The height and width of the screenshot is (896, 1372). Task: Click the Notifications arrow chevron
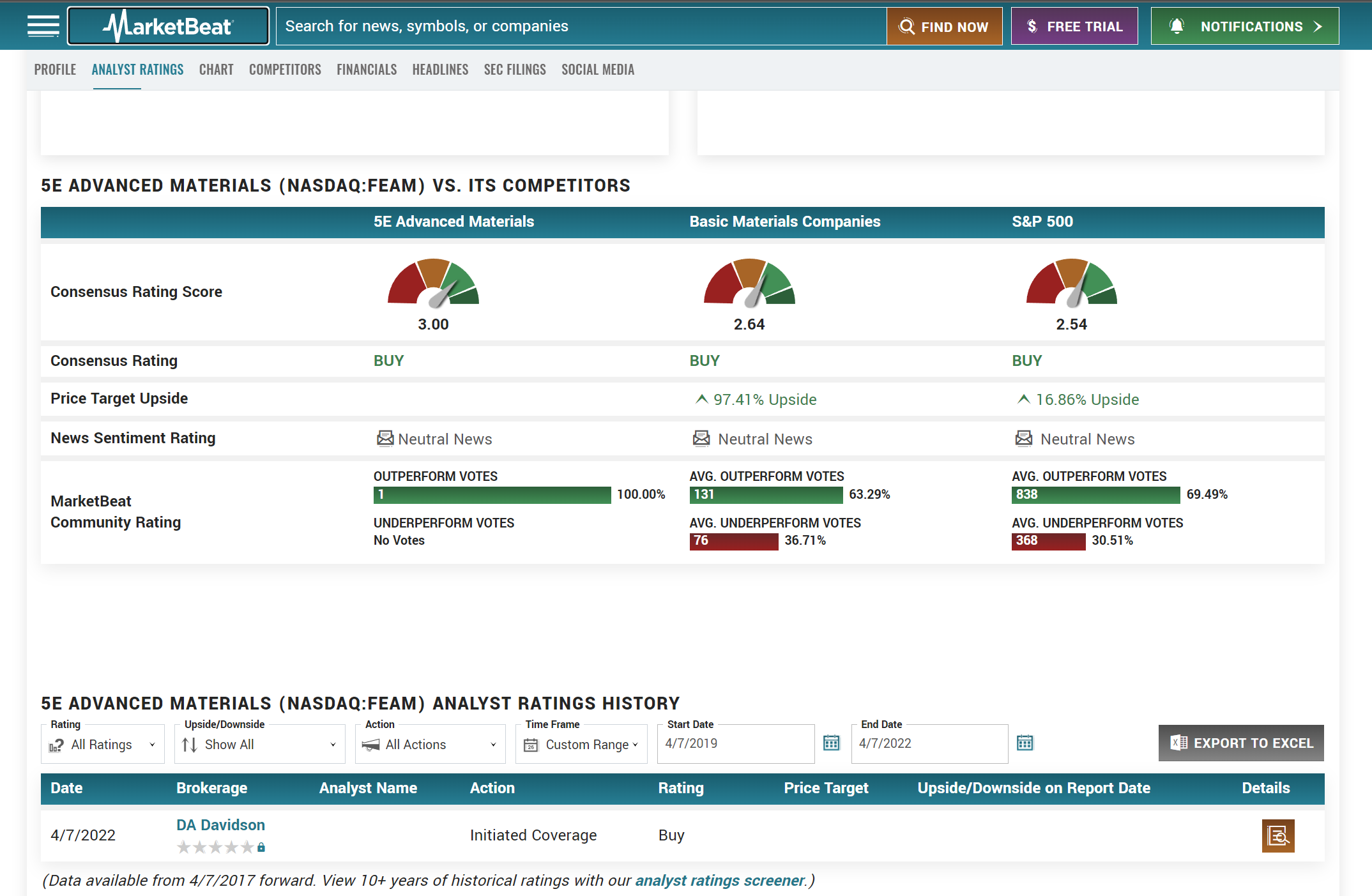[x=1318, y=27]
